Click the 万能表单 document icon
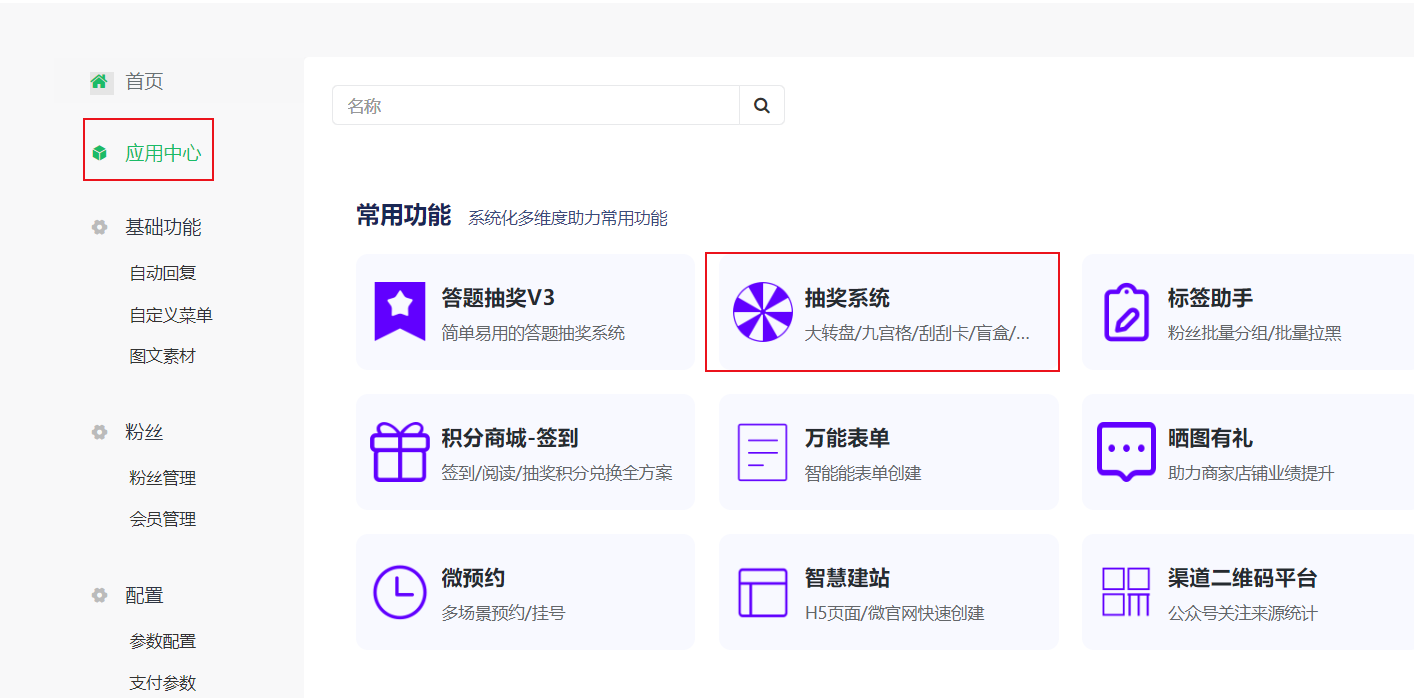1414x698 pixels. point(762,452)
